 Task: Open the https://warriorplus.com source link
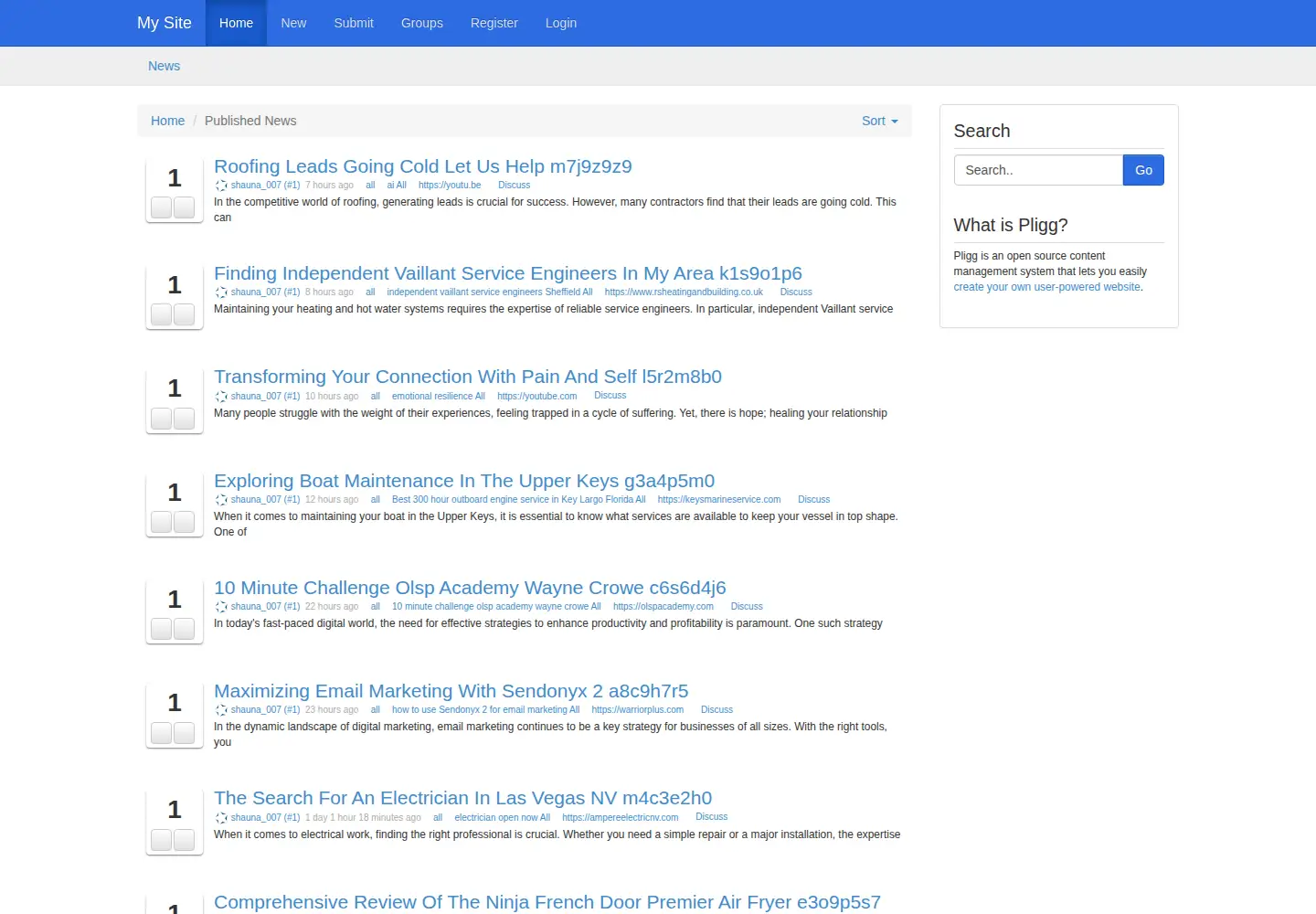[x=638, y=710]
